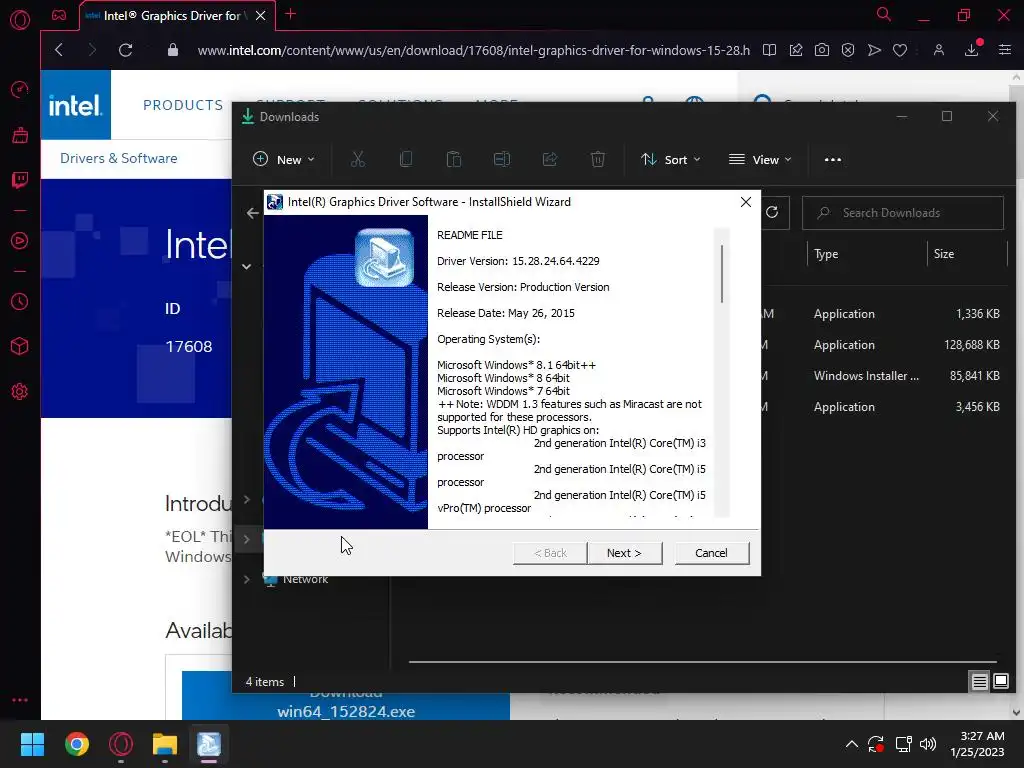Open the browser tab search magnifier
Screen dimensions: 1024x768
[883, 14]
